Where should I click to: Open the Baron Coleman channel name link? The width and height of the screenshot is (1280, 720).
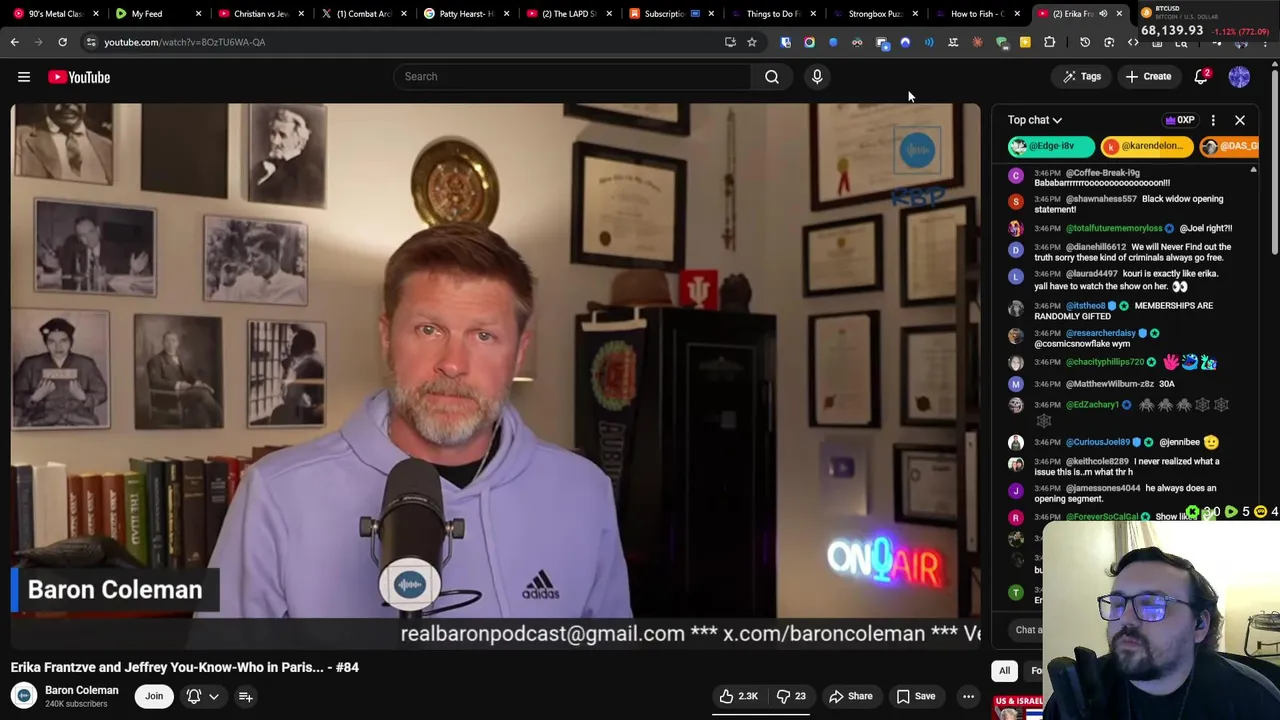pyautogui.click(x=82, y=690)
